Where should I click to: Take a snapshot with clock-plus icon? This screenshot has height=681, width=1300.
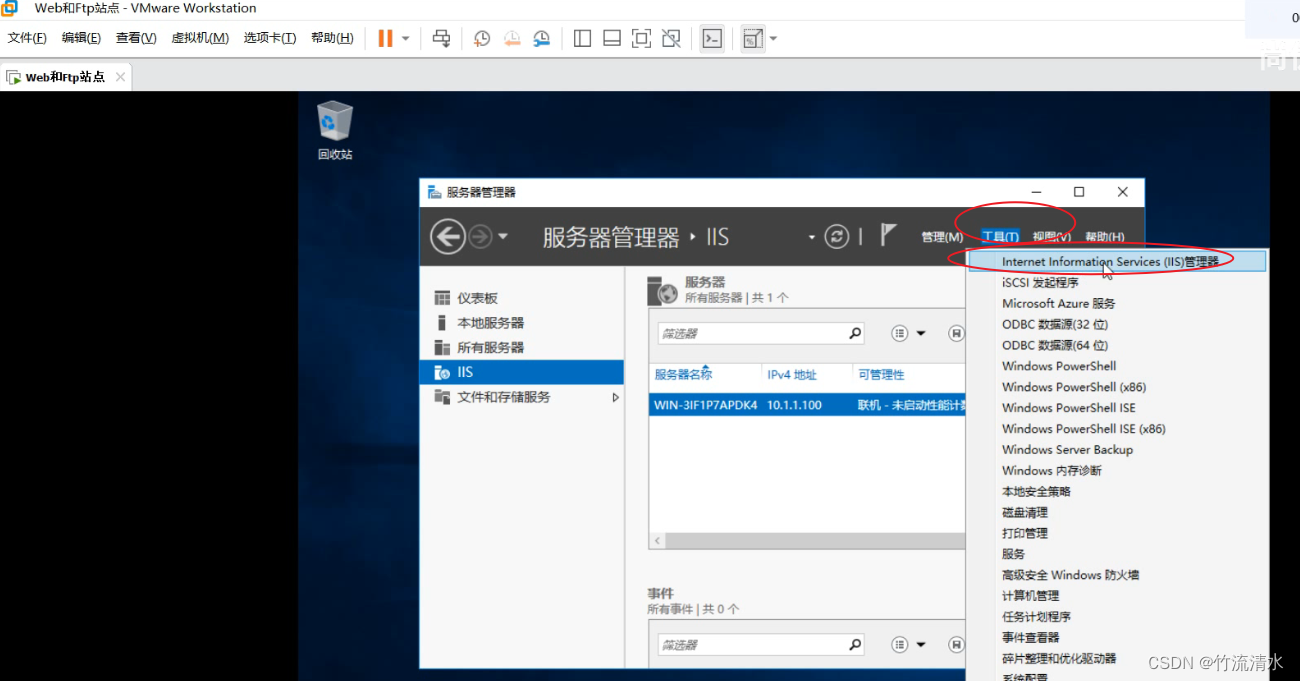pos(482,39)
